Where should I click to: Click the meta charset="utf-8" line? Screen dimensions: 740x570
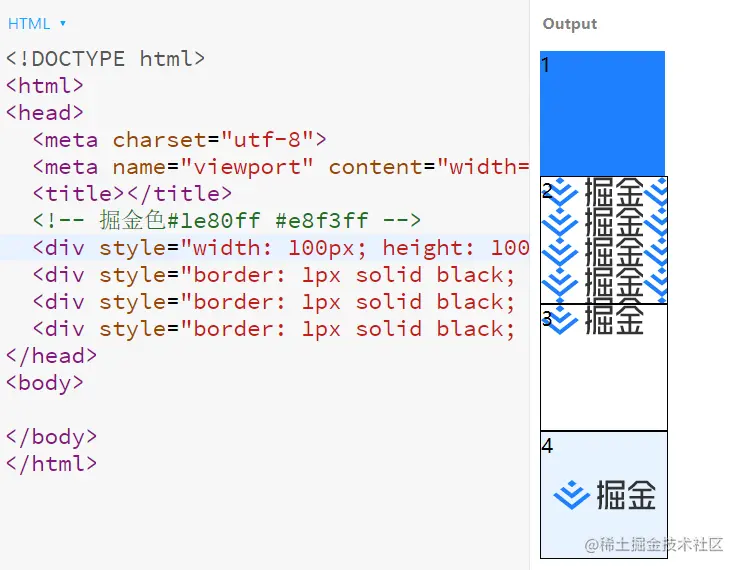pos(179,140)
